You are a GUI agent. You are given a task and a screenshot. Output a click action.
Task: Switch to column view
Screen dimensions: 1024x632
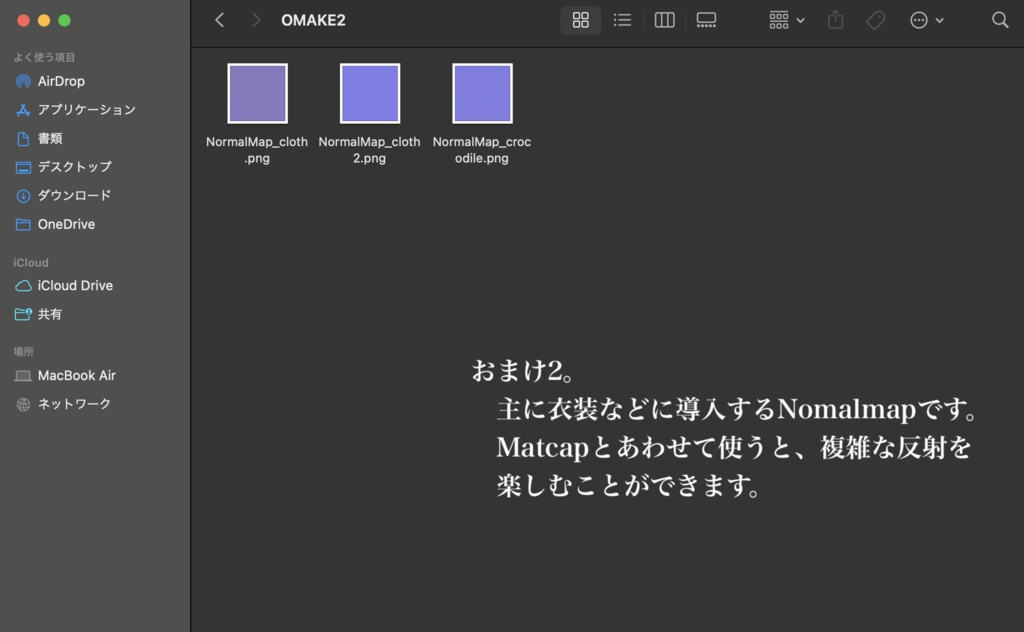point(664,19)
